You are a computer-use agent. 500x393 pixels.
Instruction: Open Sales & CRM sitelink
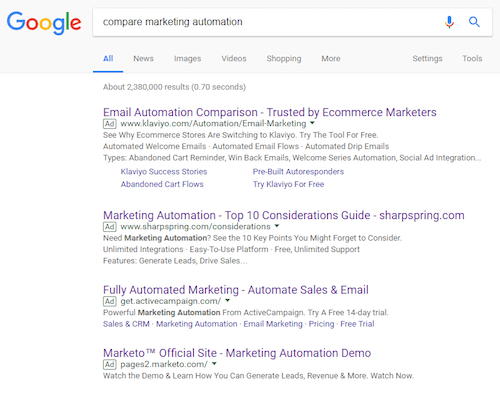point(126,324)
